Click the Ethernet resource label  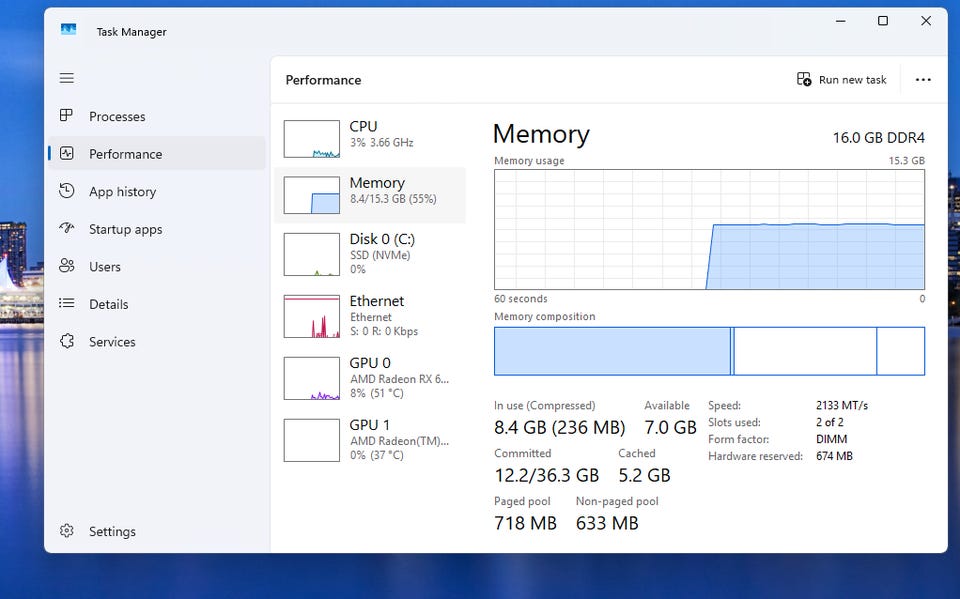pyautogui.click(x=377, y=301)
